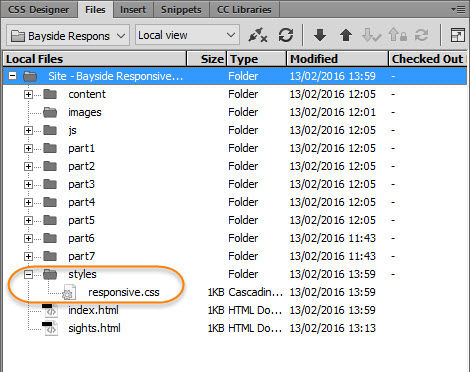Screen dimensions: 470x372
Task: Click the site root folder icon
Action: 30,76
